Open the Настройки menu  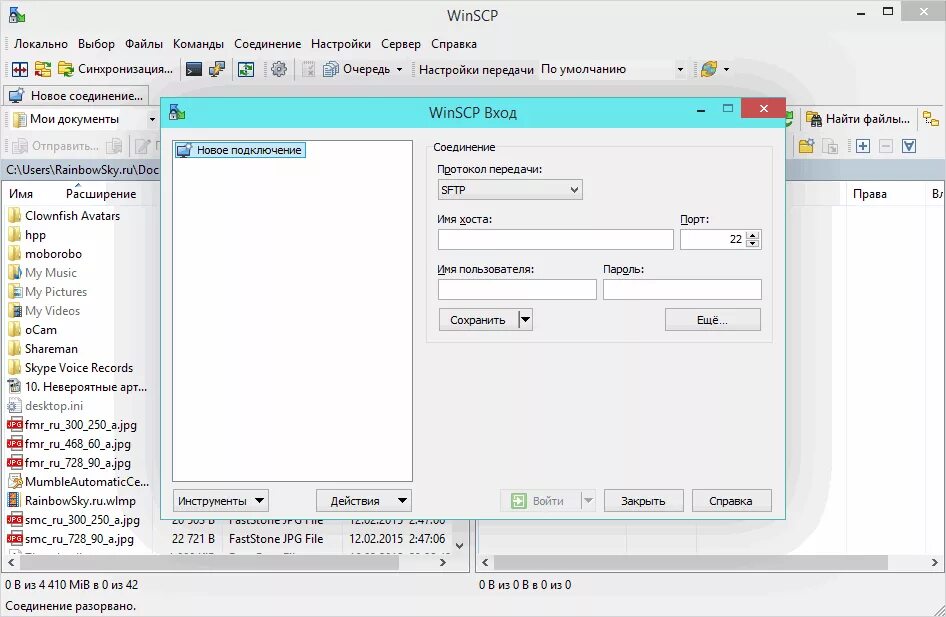pos(341,44)
